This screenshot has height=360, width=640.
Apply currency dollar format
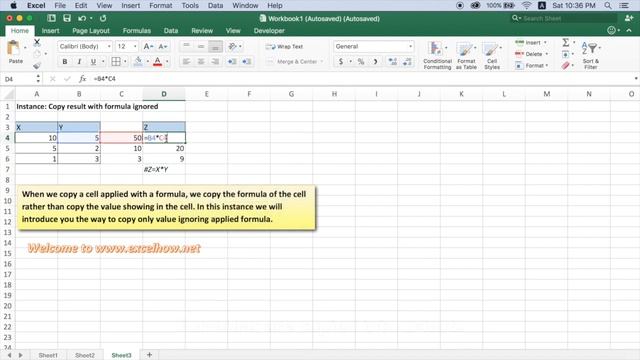341,62
